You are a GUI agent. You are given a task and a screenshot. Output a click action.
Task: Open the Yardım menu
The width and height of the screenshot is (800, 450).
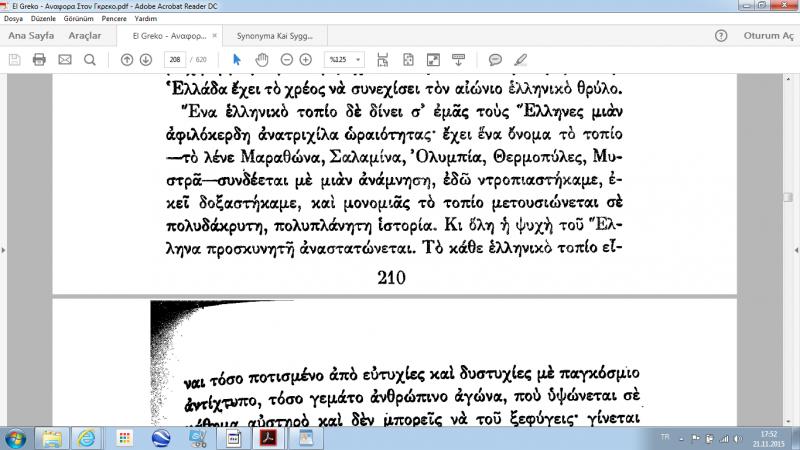145,18
